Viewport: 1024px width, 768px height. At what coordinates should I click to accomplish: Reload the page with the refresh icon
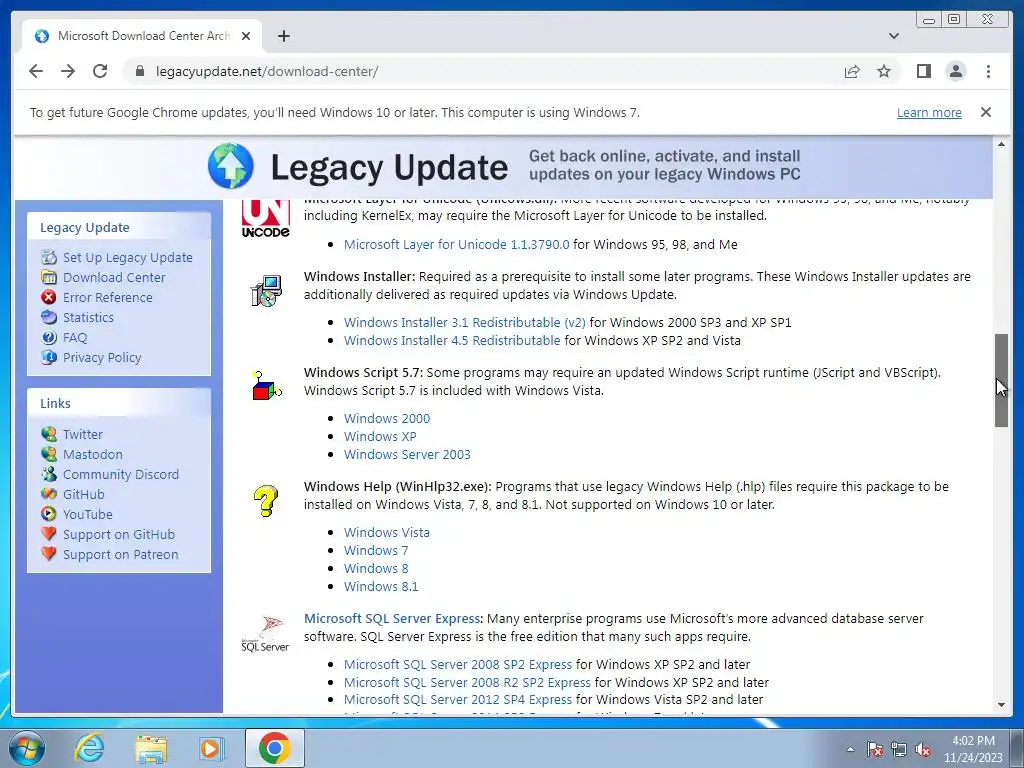pos(100,71)
